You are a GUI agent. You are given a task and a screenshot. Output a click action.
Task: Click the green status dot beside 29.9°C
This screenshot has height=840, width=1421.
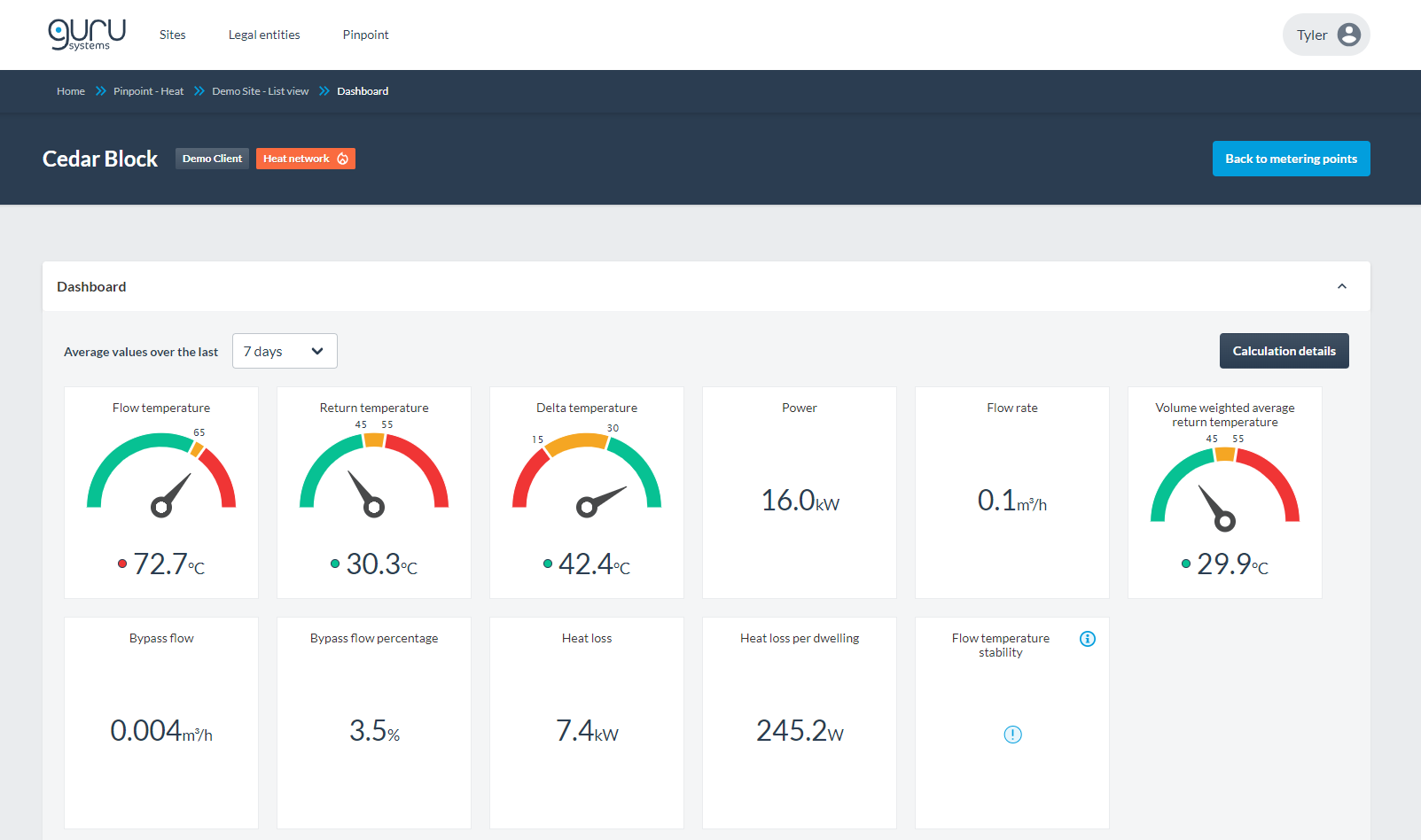click(x=1186, y=564)
